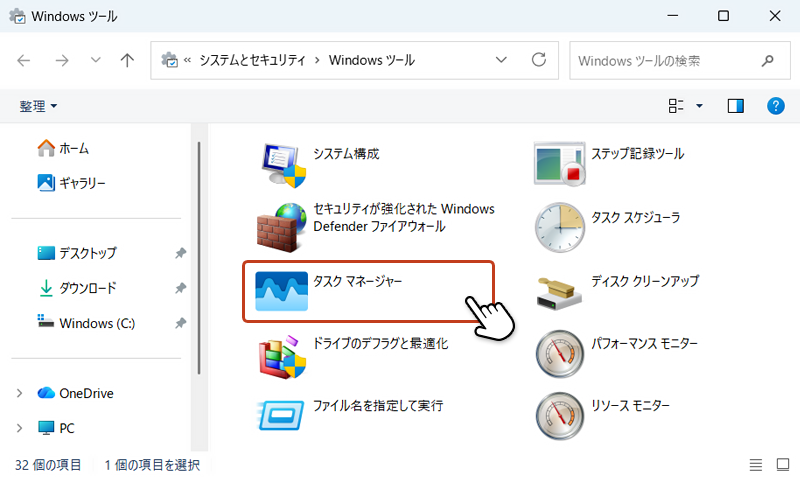
Task: Open recent locations dropdown arrow
Action: [95, 60]
